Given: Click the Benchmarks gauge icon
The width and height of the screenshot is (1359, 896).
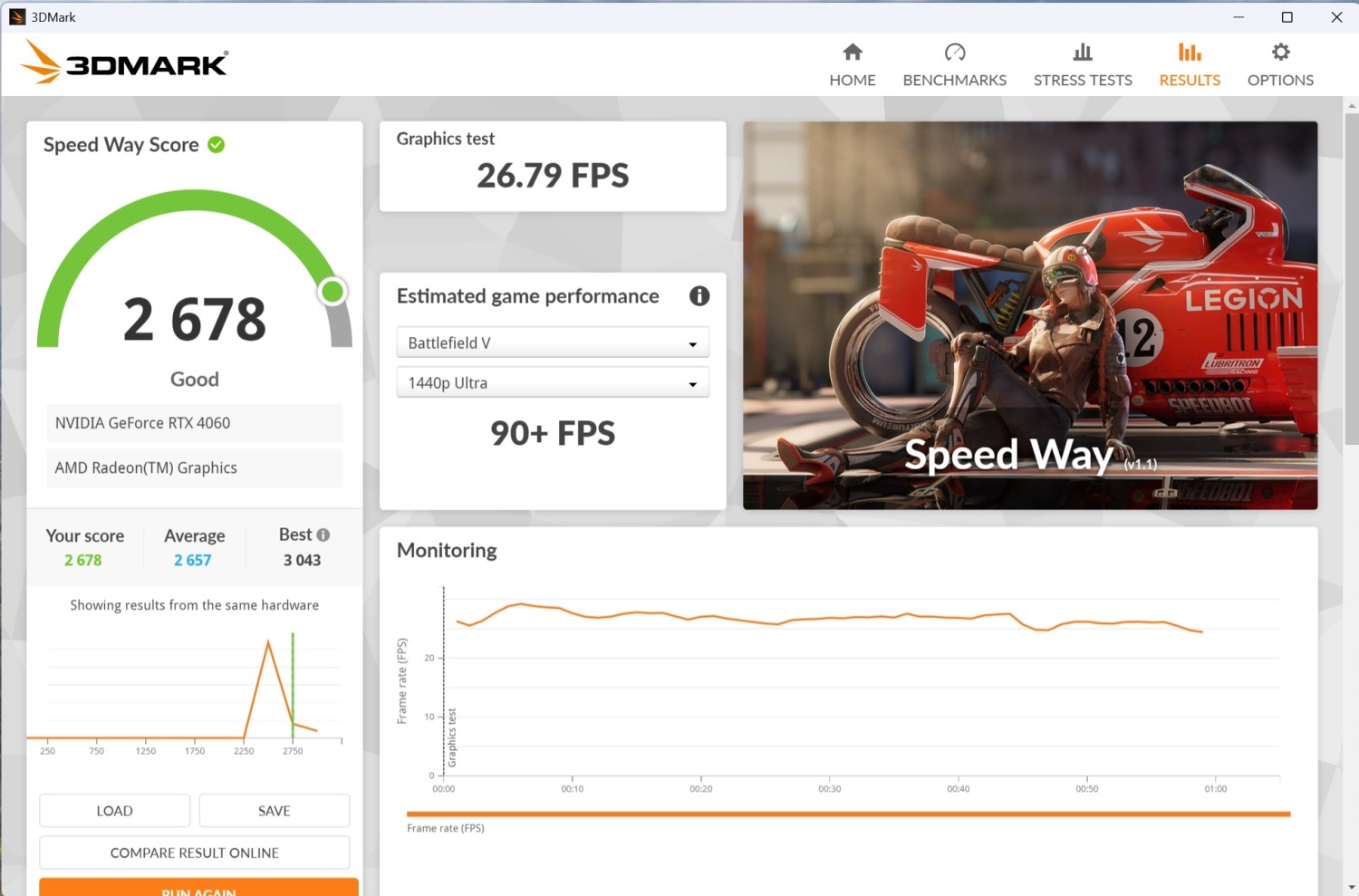Looking at the screenshot, I should (x=955, y=52).
